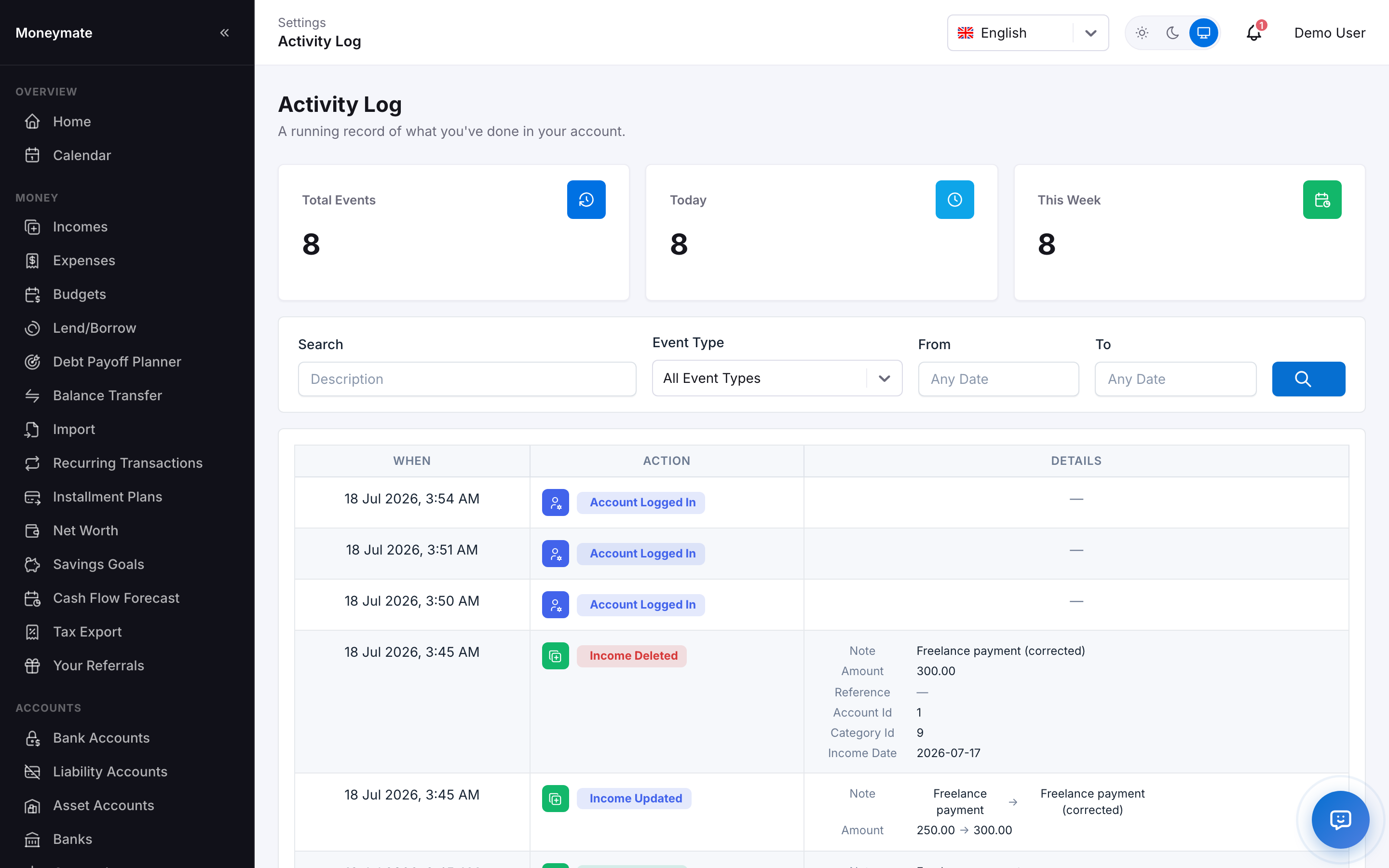The height and width of the screenshot is (868, 1389).
Task: Click the Banks institution icon
Action: 33,839
